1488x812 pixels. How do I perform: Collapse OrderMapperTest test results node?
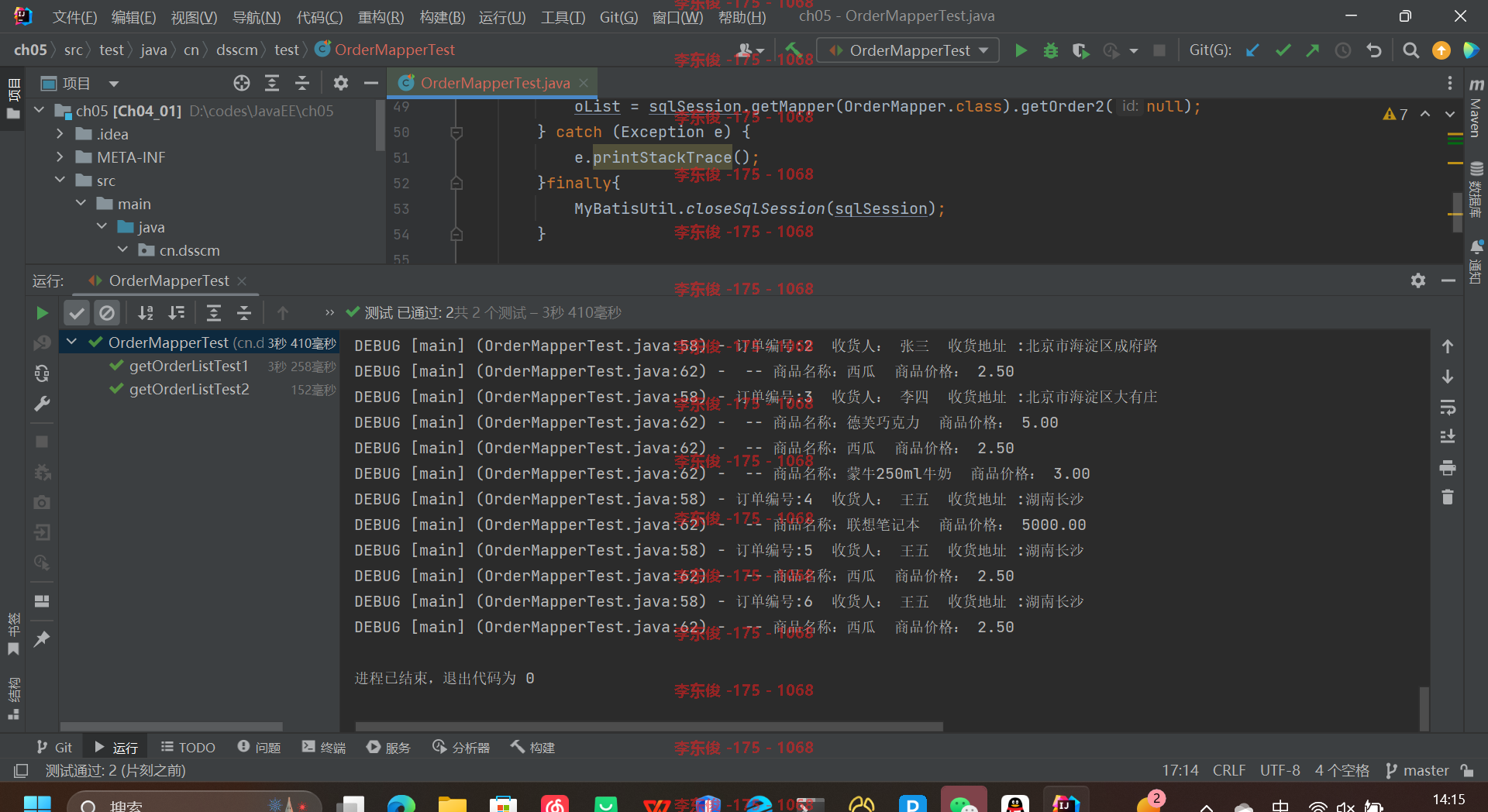[71, 342]
